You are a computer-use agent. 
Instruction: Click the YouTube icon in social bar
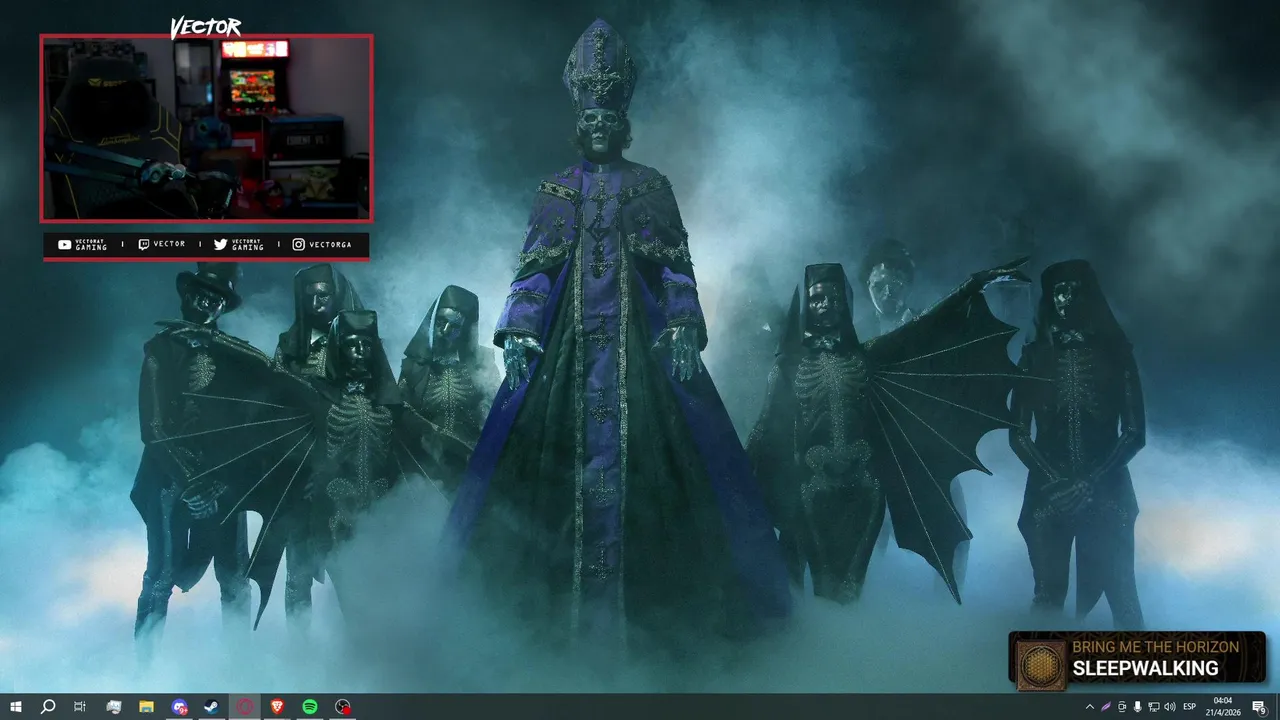pos(64,244)
